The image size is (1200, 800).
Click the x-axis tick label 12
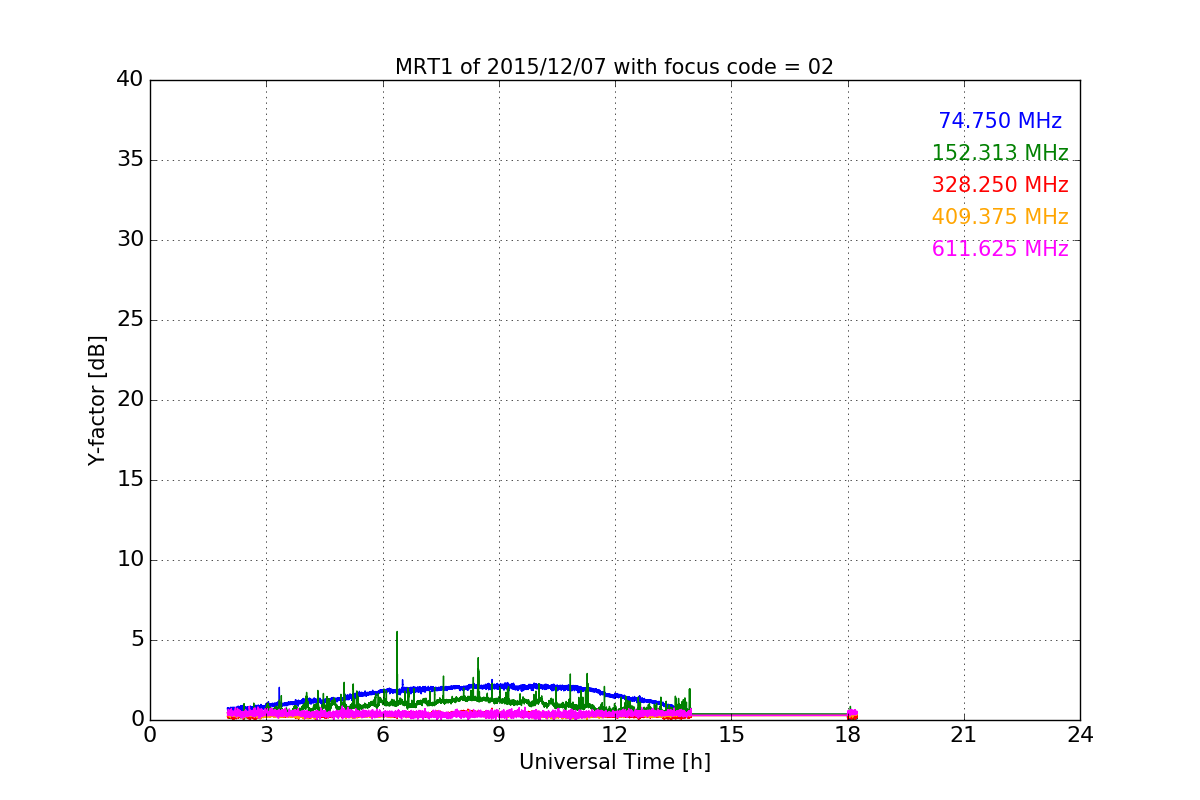coord(615,735)
